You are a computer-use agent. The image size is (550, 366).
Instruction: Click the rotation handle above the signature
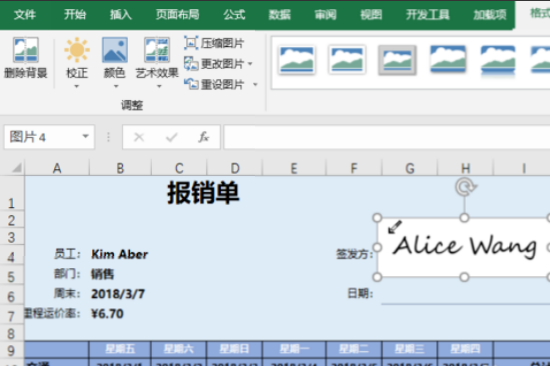point(465,186)
